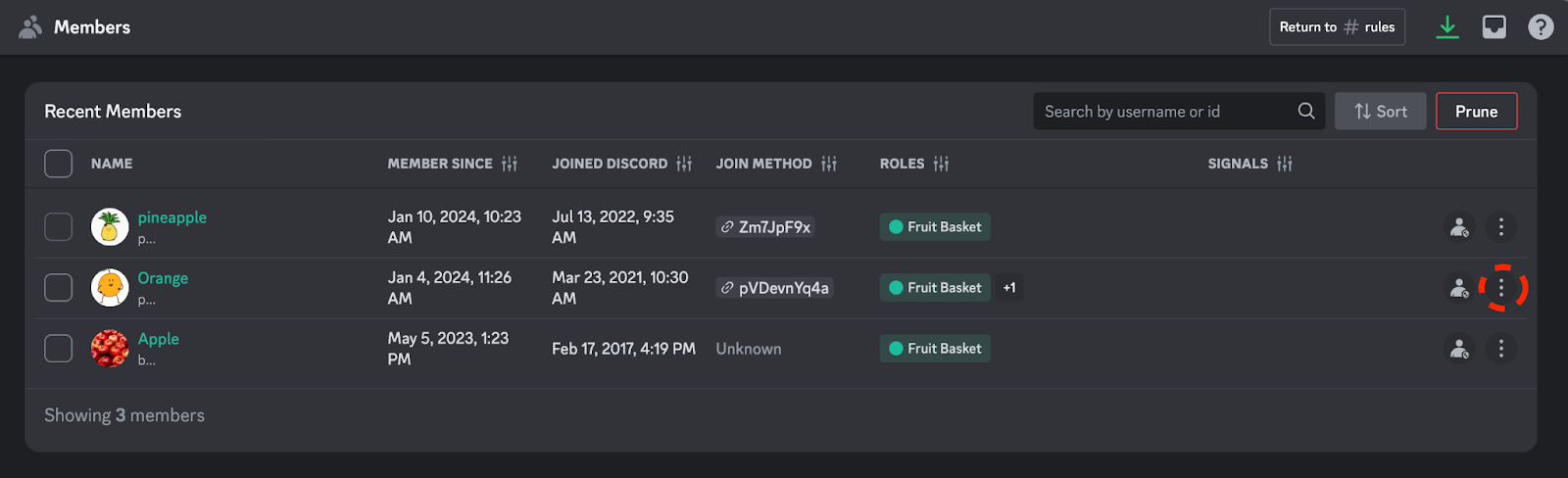Tick the checkbox for Apple

point(59,349)
